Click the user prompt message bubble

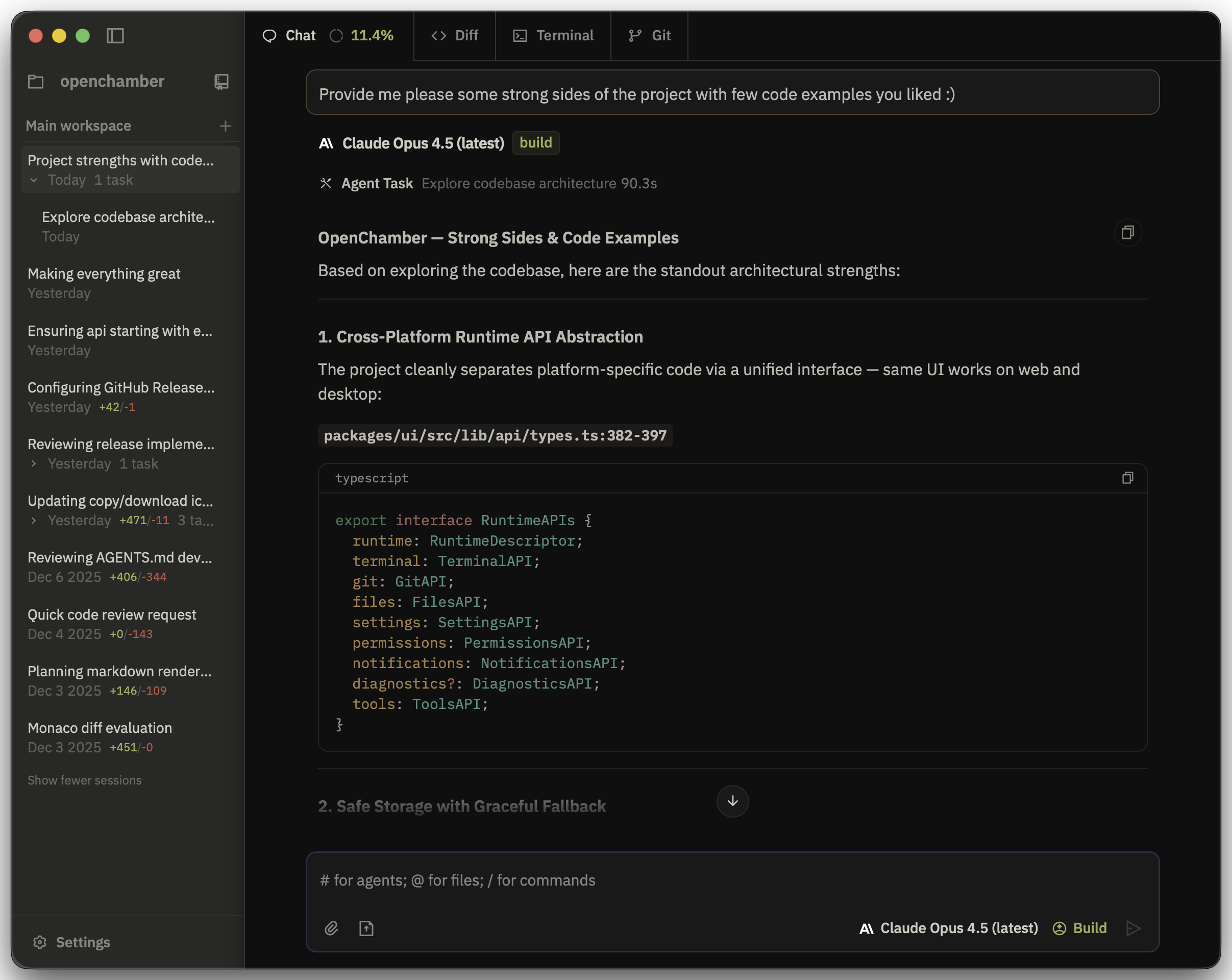[732, 92]
